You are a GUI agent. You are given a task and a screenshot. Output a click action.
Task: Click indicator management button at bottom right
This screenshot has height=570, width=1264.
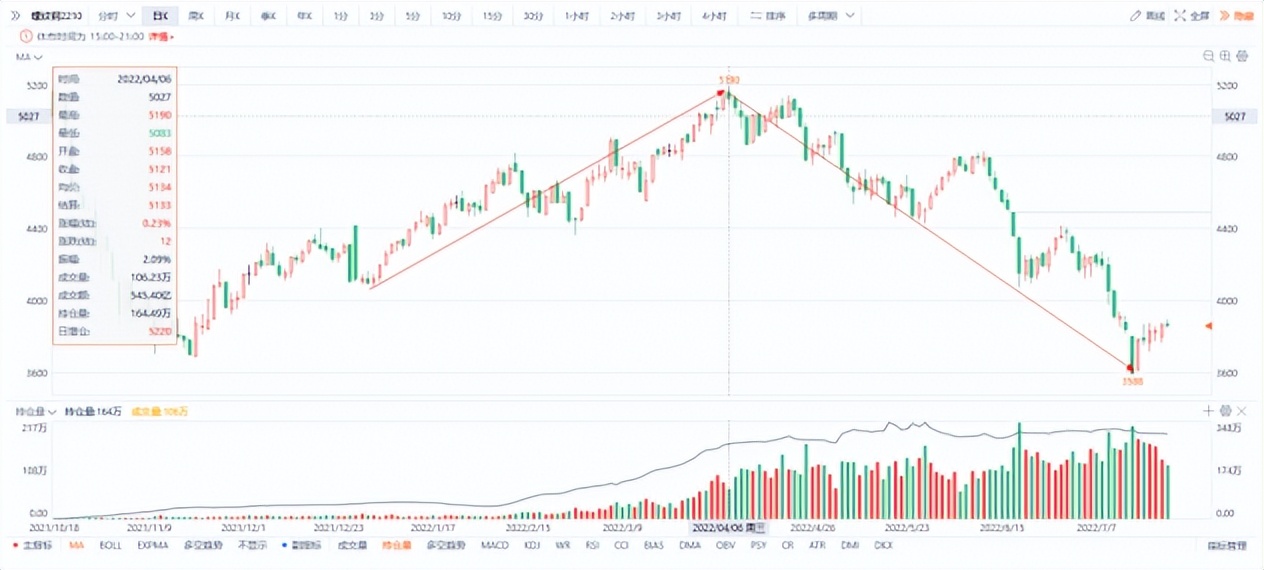click(x=1227, y=546)
